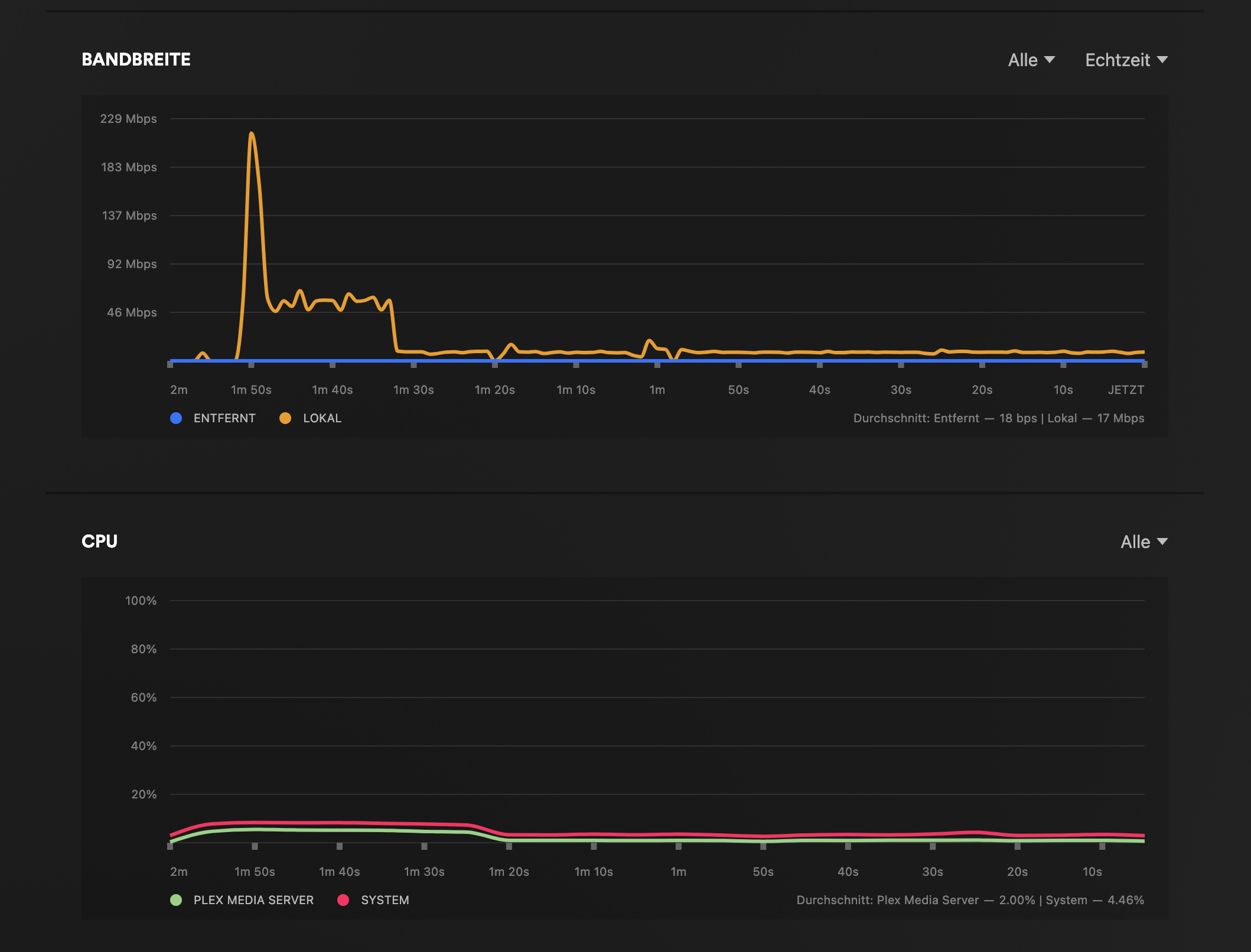Image resolution: width=1251 pixels, height=952 pixels.
Task: Click the 2m tick marker on CPU axis
Action: pos(170,846)
